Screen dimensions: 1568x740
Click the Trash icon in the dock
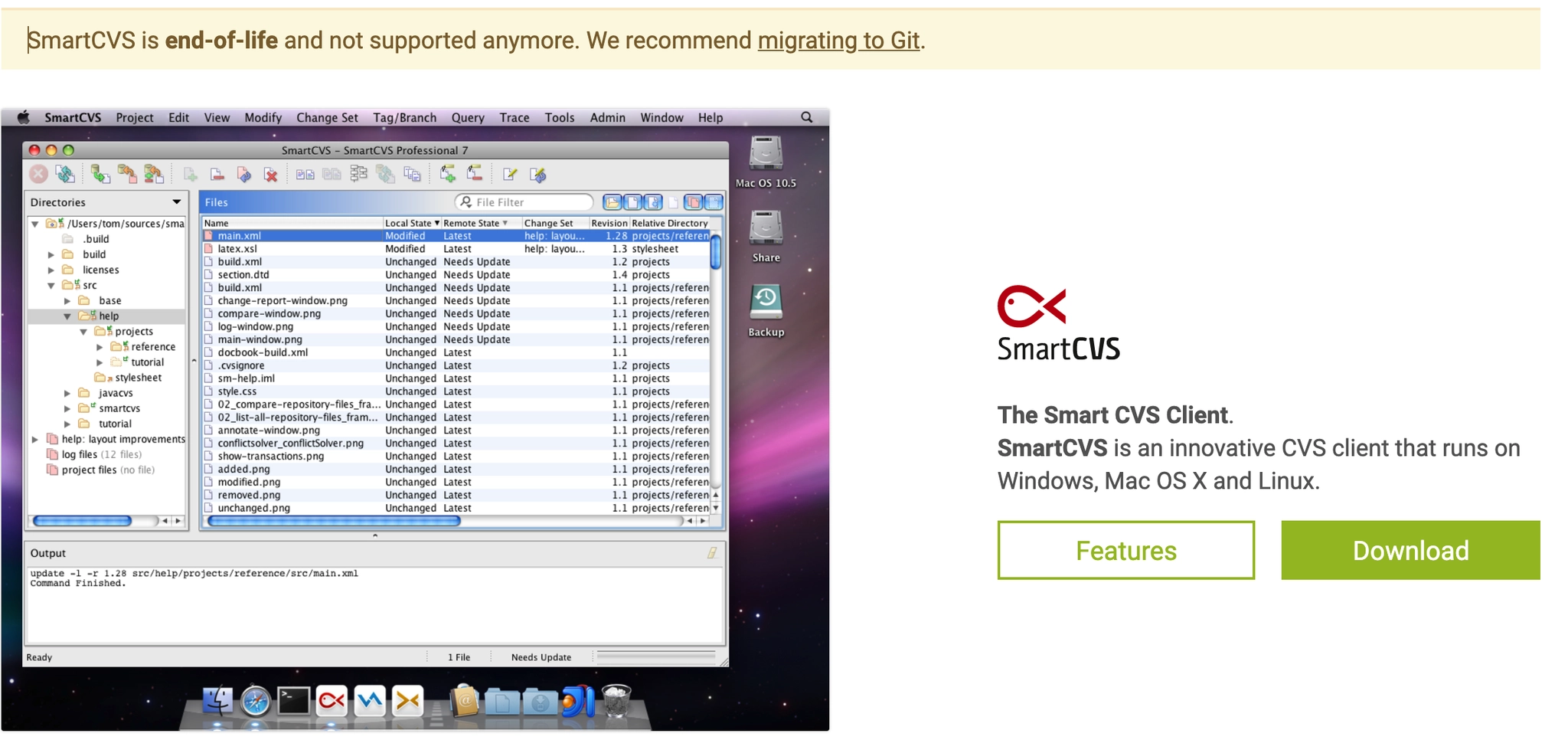616,700
